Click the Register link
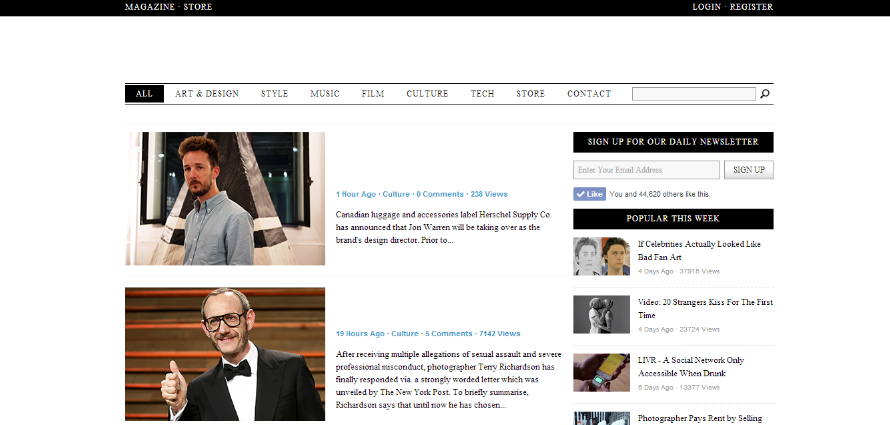The width and height of the screenshot is (890, 425). point(751,7)
